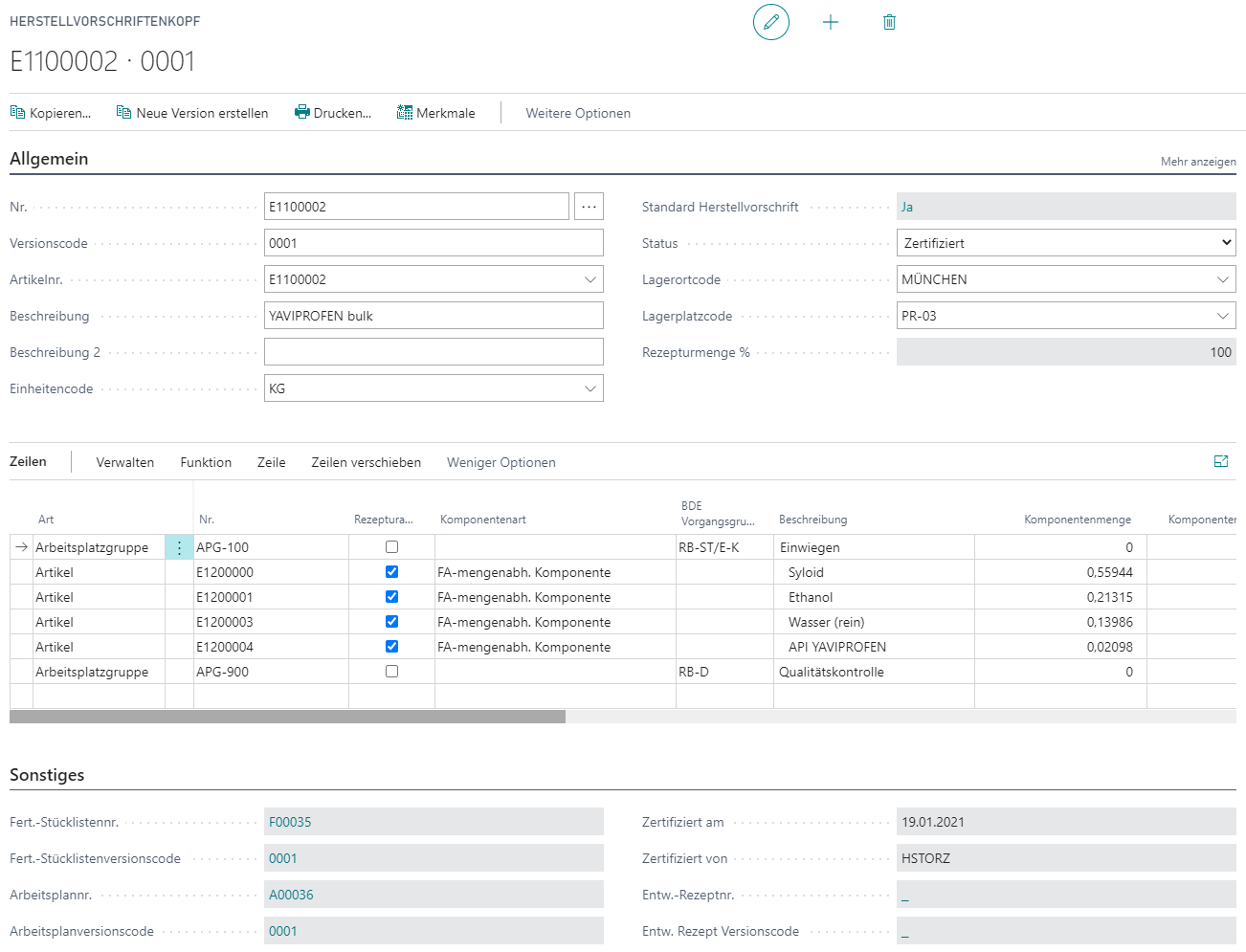Image resolution: width=1246 pixels, height=952 pixels.
Task: Click the plus icon to create new record
Action: click(x=831, y=22)
